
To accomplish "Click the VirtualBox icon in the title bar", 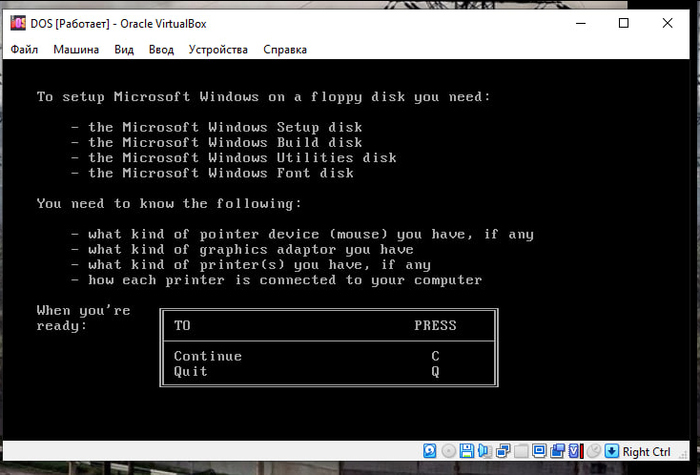I will click(x=17, y=24).
